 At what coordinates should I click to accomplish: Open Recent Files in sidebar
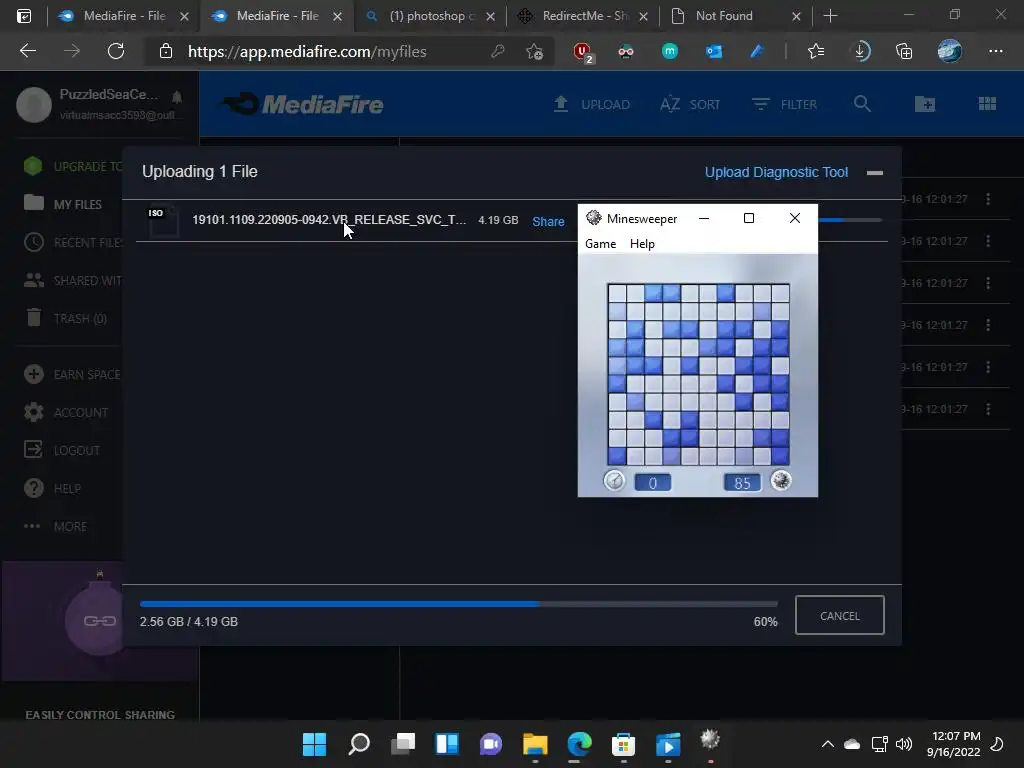click(x=72, y=242)
